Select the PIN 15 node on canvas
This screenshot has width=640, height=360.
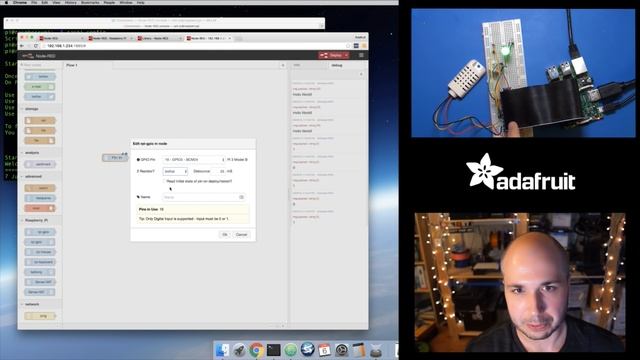point(115,158)
